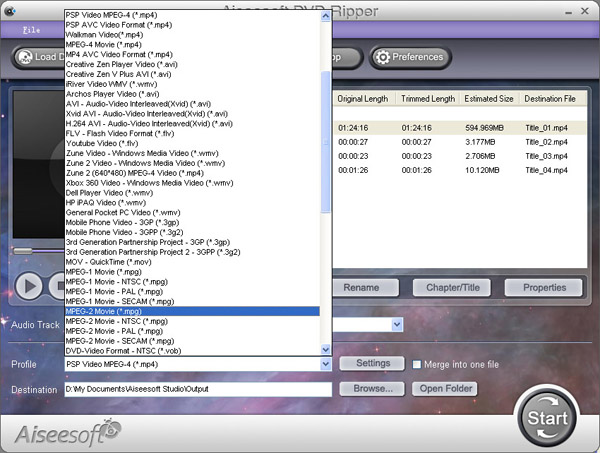600x453 pixels.
Task: Select Archos Player Video (*.avi)
Action: pyautogui.click(x=192, y=94)
